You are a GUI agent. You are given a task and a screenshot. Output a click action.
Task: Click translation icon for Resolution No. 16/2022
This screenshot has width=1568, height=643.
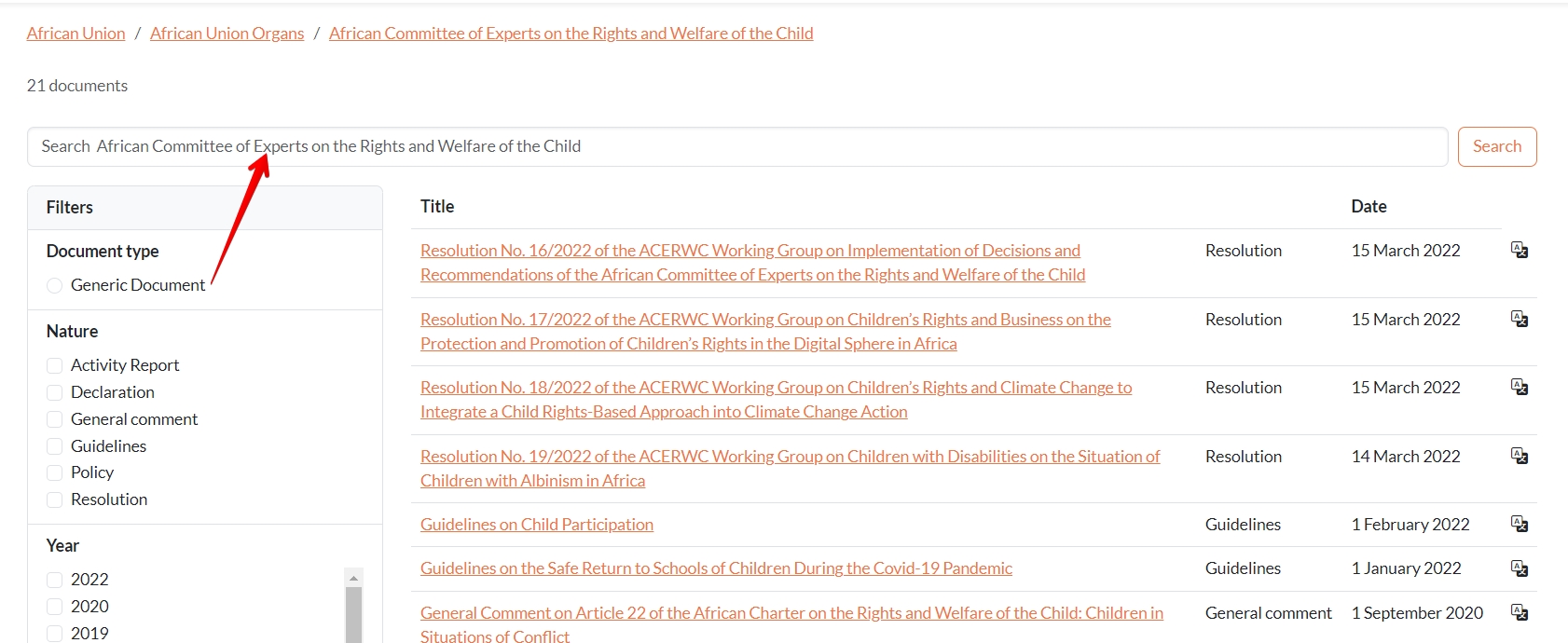tap(1519, 250)
